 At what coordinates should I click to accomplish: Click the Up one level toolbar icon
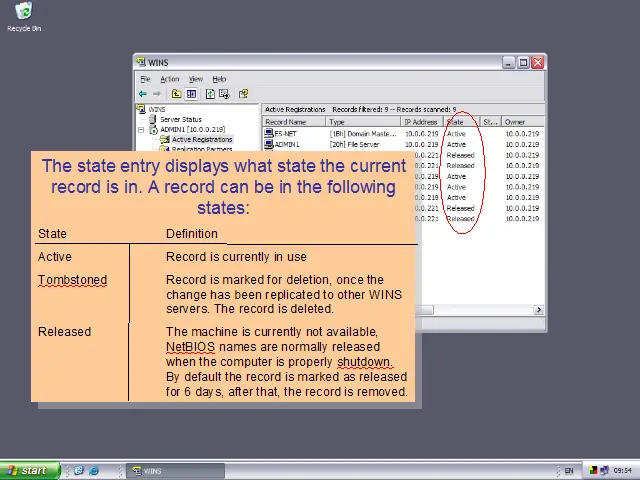coord(176,94)
